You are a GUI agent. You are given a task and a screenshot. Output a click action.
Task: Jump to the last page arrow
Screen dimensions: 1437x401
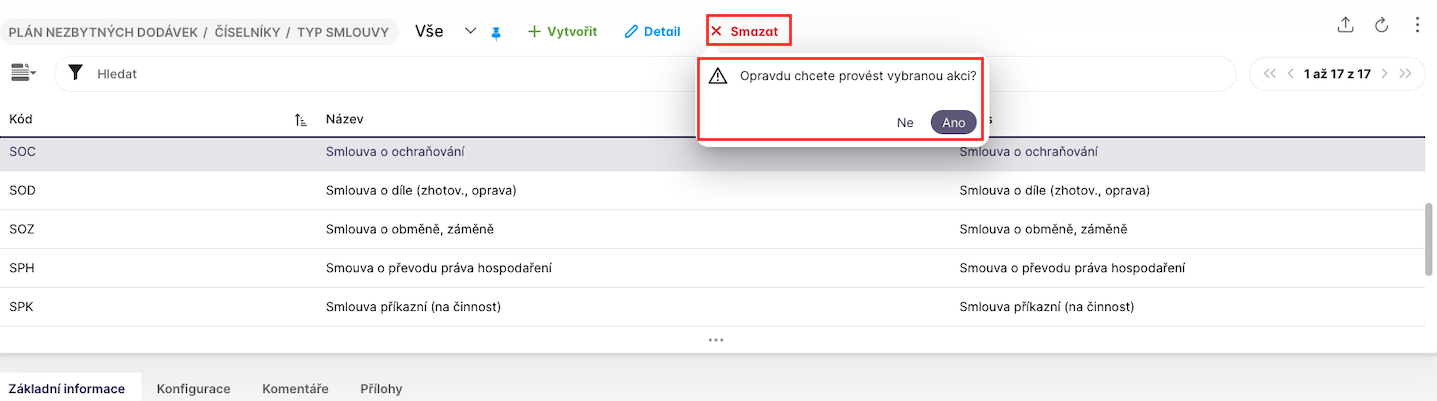click(x=1406, y=74)
